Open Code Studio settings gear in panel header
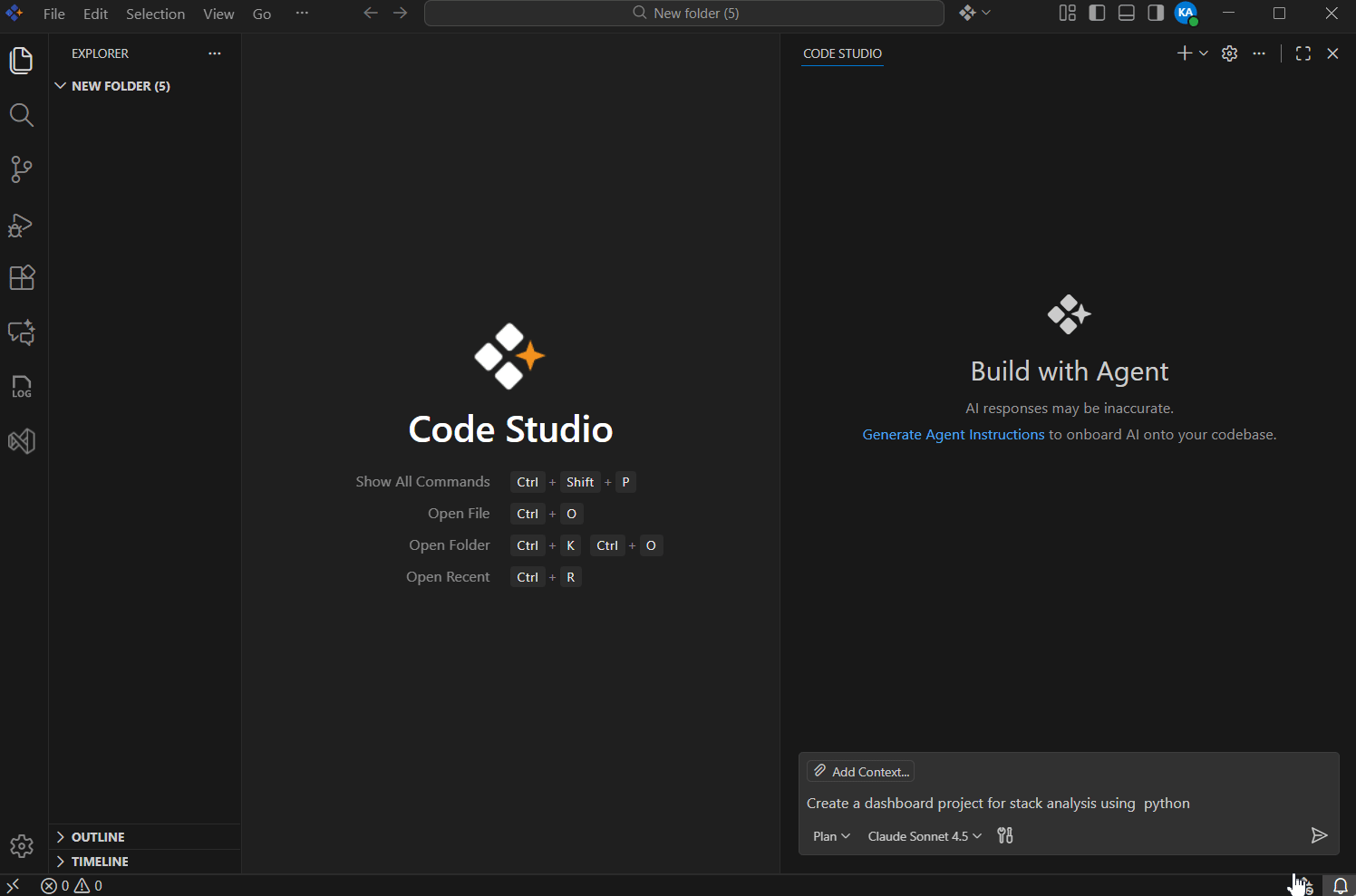Viewport: 1356px width, 896px height. [x=1229, y=53]
